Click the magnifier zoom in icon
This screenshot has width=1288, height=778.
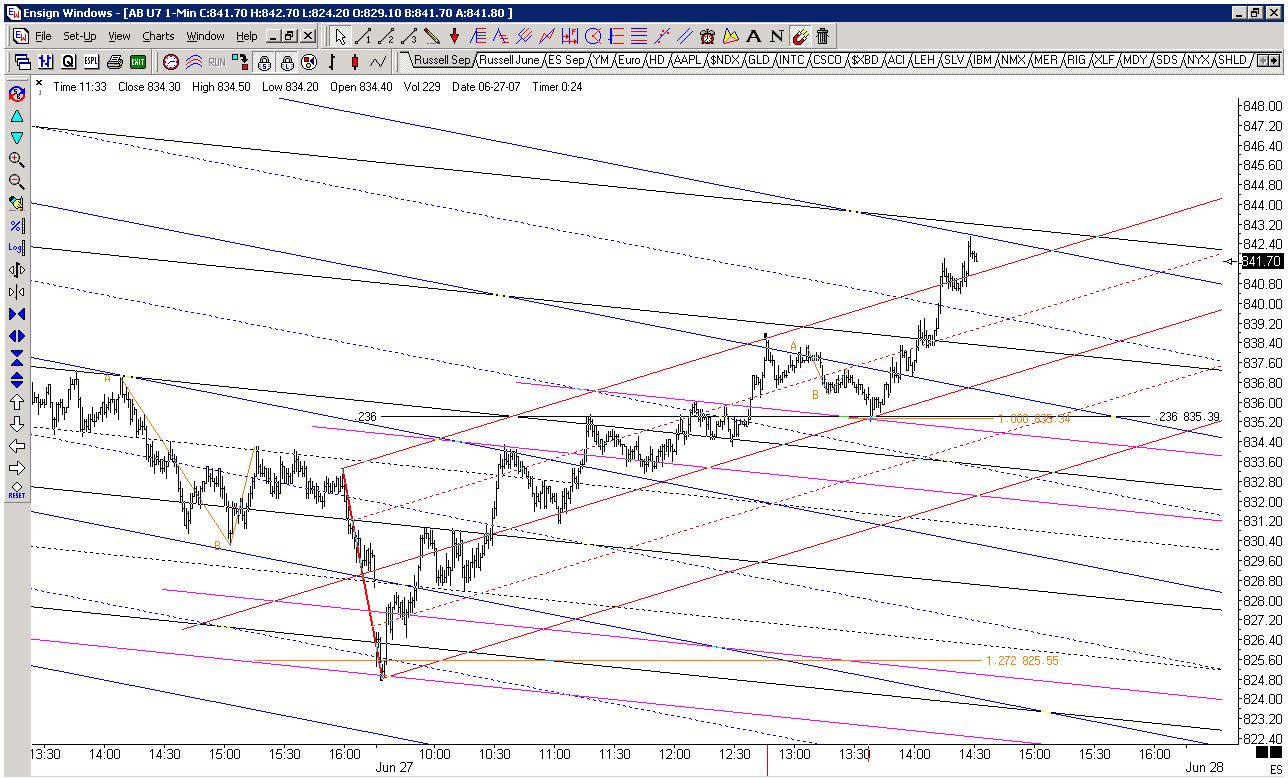[x=17, y=159]
